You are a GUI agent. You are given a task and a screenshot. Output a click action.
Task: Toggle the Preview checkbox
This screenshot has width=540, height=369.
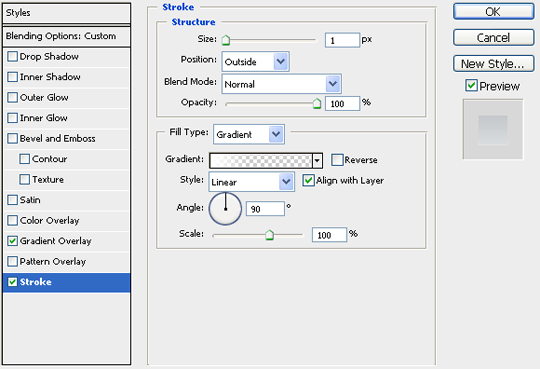pyautogui.click(x=471, y=85)
